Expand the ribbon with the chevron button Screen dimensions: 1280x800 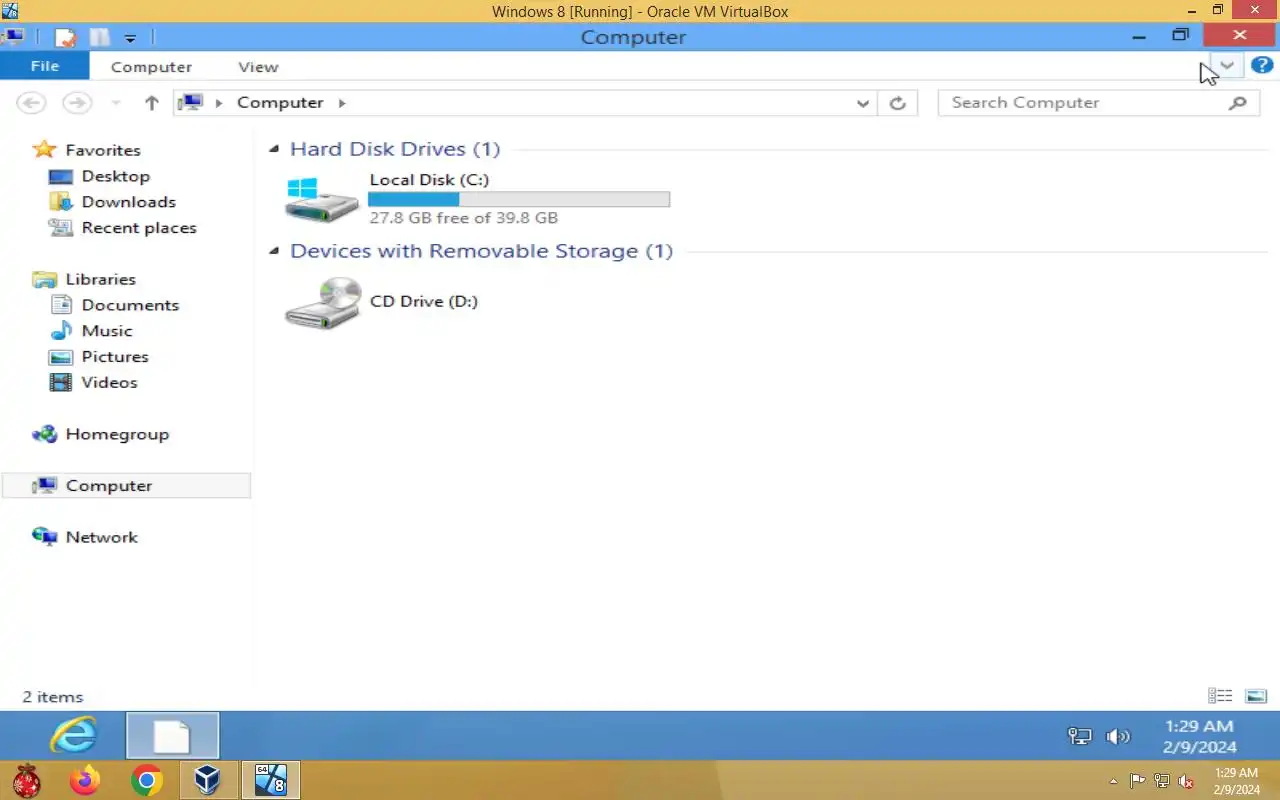point(1227,66)
